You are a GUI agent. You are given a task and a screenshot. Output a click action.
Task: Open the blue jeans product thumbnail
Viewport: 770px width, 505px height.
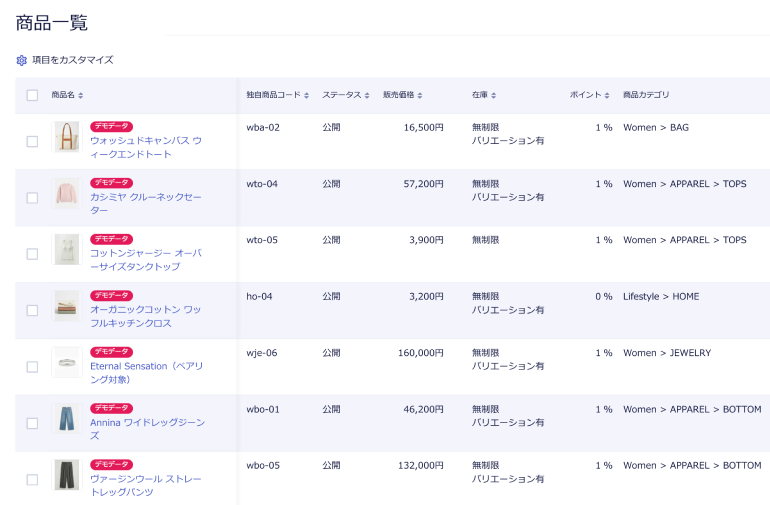point(67,419)
